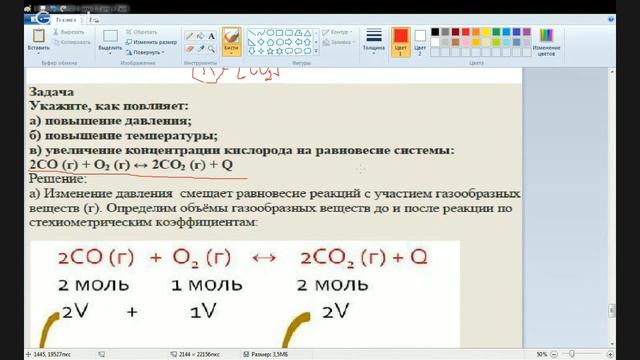Click the 50% zoom level text
640x360 pixels.
pos(541,354)
